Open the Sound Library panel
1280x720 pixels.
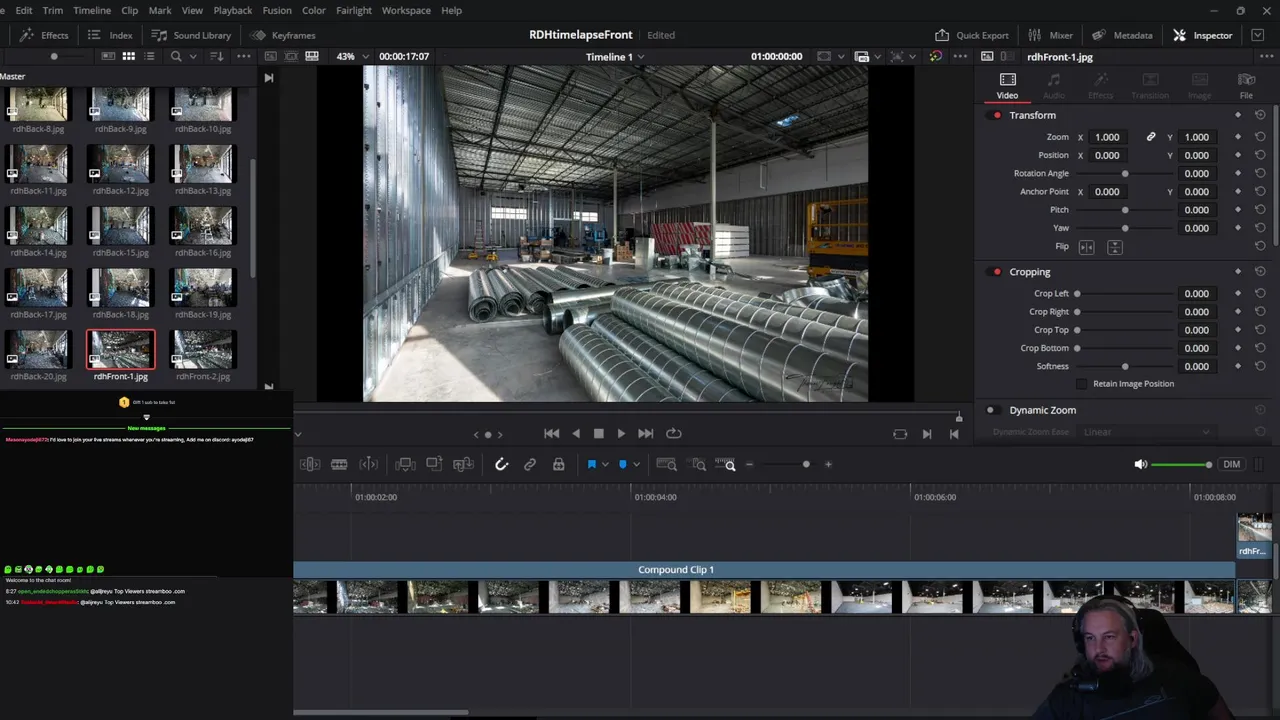(191, 35)
